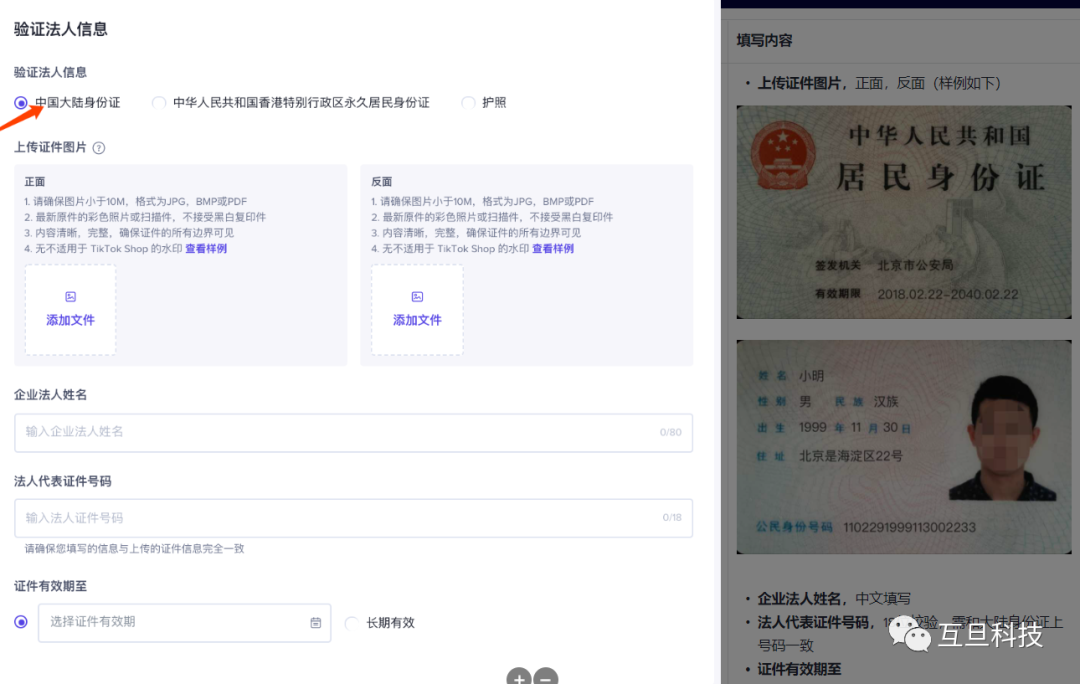Click image icon in 正面 upload box
Viewport: 1080px width, 684px height.
tap(70, 297)
